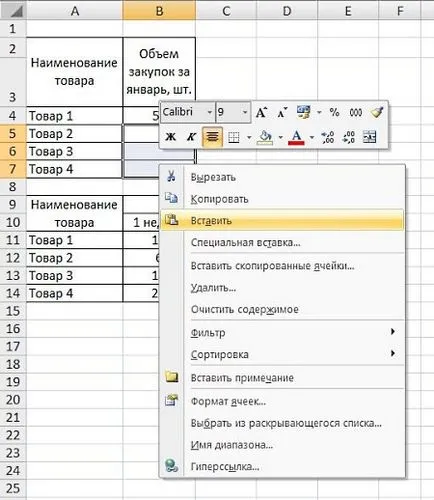
Task: Click the Fill Color paint bucket
Action: pyautogui.click(x=265, y=137)
